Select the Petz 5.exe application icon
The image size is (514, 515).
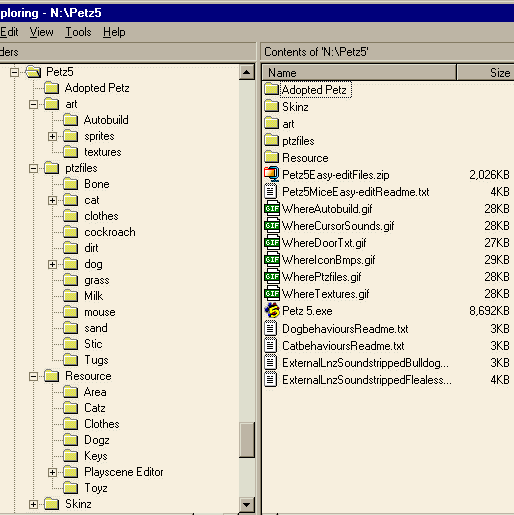click(272, 311)
